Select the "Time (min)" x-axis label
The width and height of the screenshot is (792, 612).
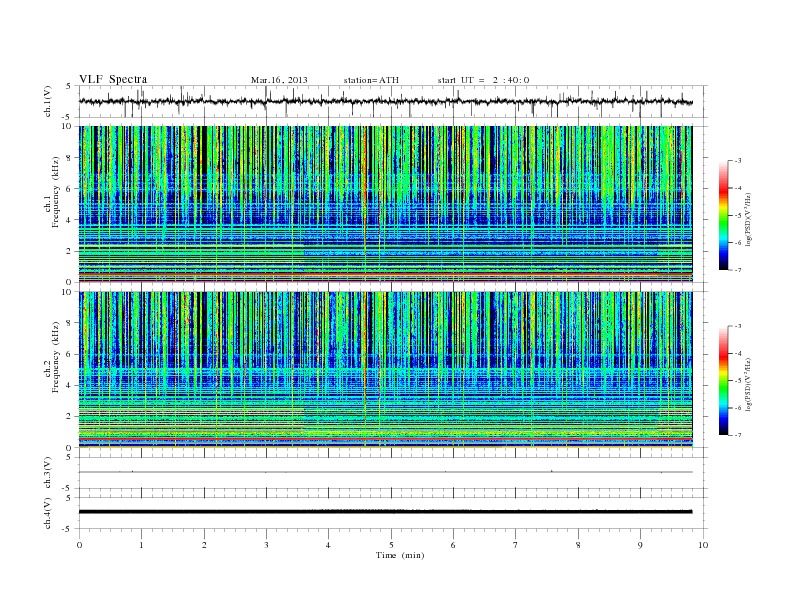click(400, 555)
